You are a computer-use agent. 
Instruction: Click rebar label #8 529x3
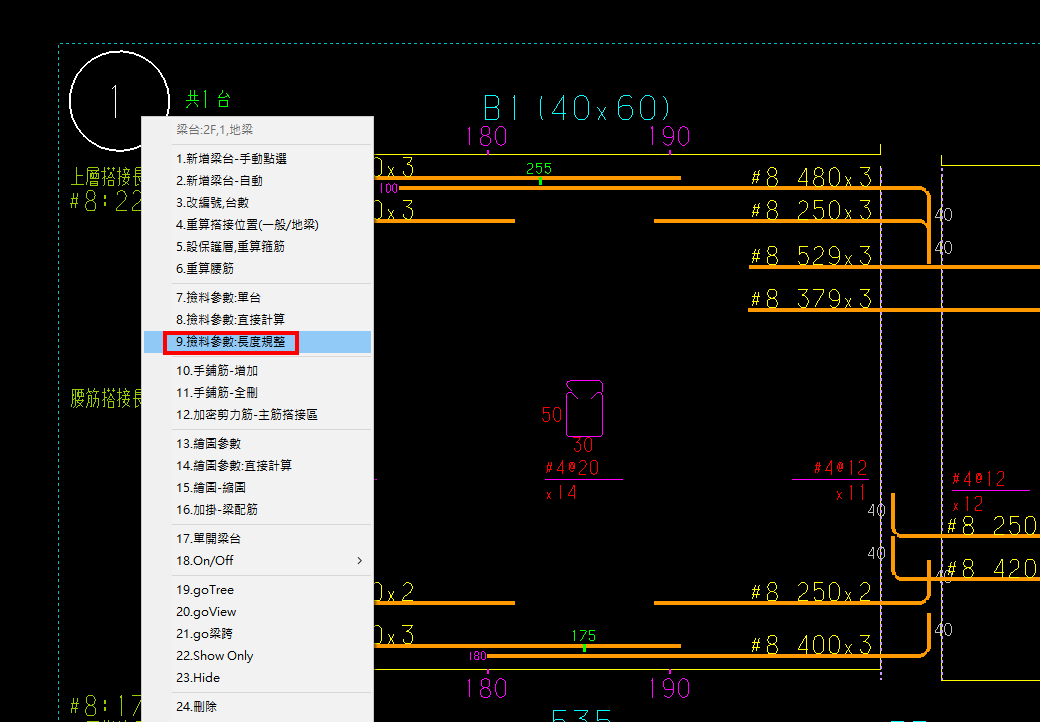tap(811, 256)
